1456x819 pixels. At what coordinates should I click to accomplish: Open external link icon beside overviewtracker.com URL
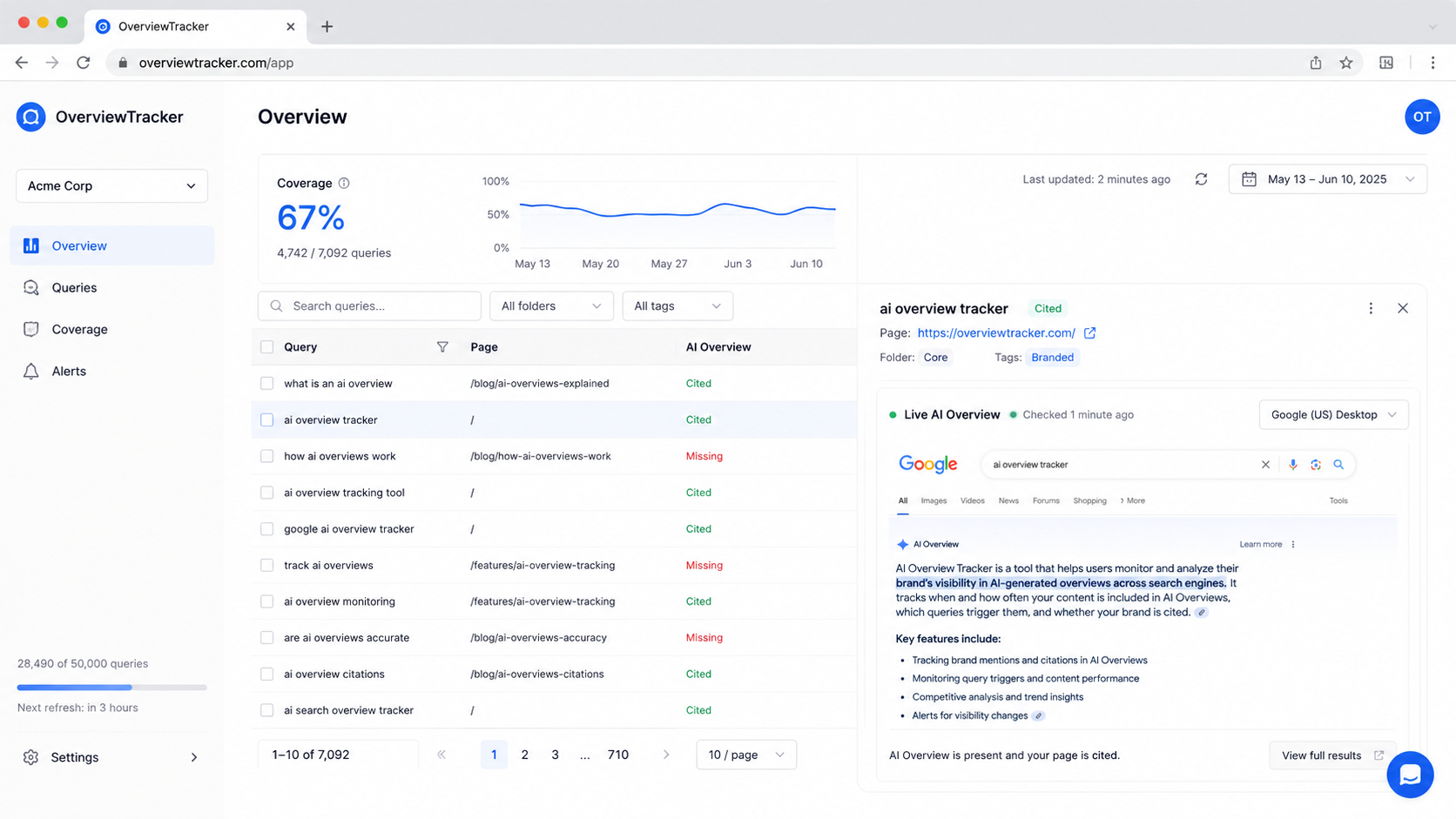pyautogui.click(x=1089, y=333)
